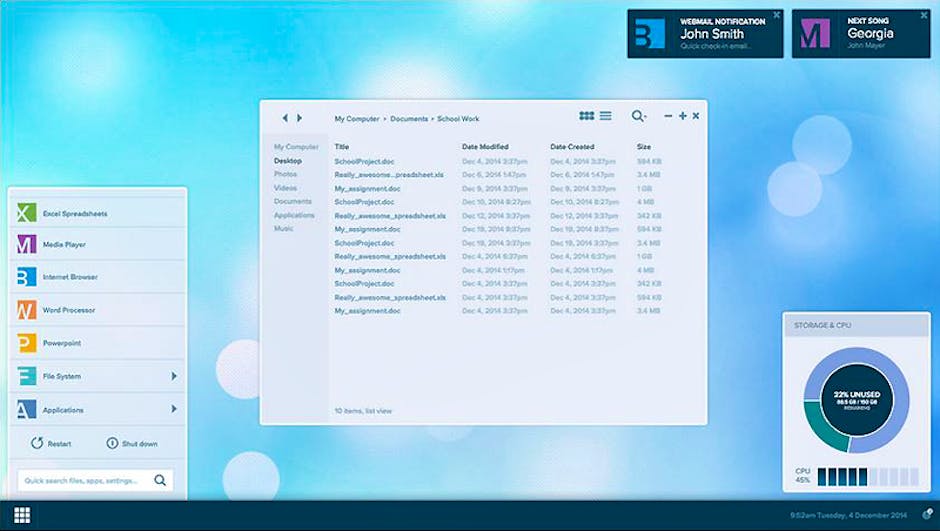This screenshot has width=940, height=531.
Task: Switch to list view in file window
Action: click(x=606, y=117)
